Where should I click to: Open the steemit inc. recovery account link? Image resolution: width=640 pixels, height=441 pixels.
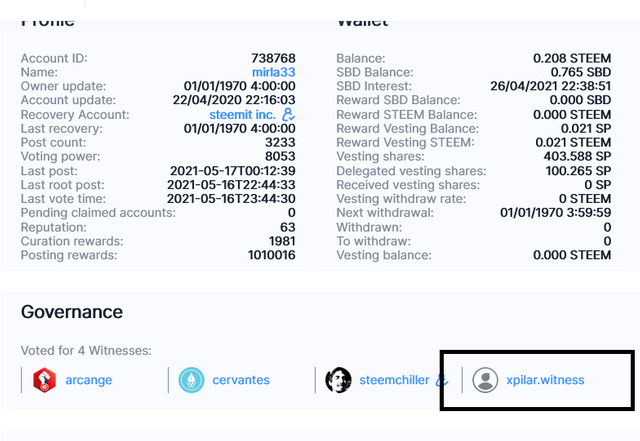(x=244, y=115)
